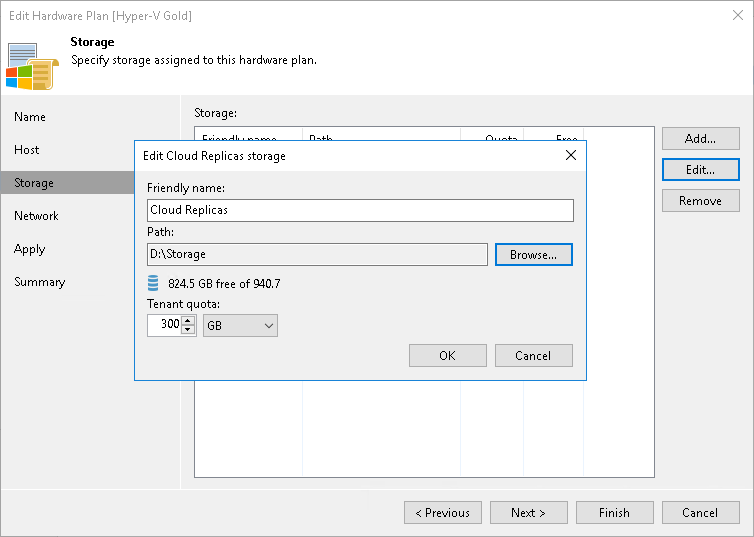Click the Finish button
The height and width of the screenshot is (537, 754).
click(615, 512)
